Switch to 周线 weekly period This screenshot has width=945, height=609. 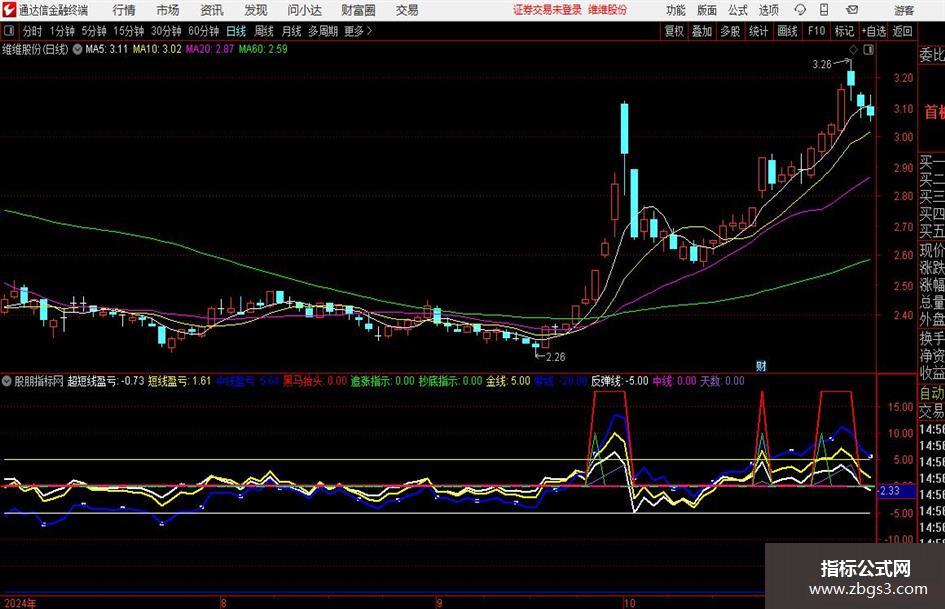point(263,31)
